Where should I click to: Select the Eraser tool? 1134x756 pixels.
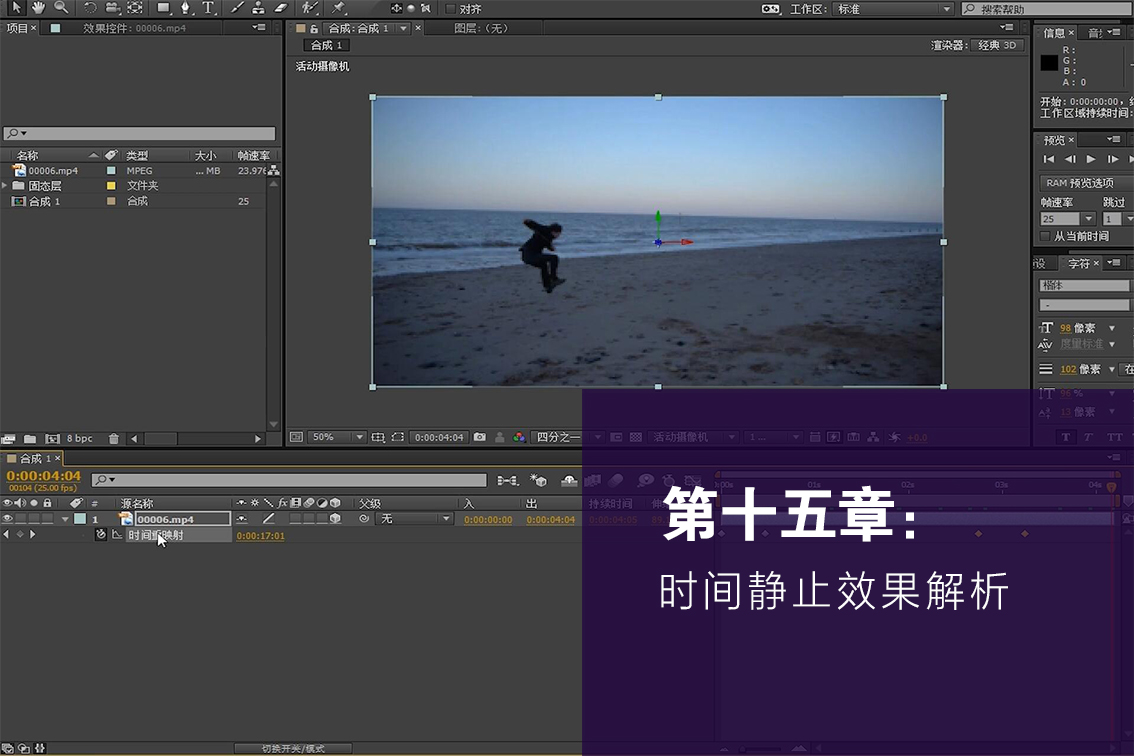pos(281,8)
